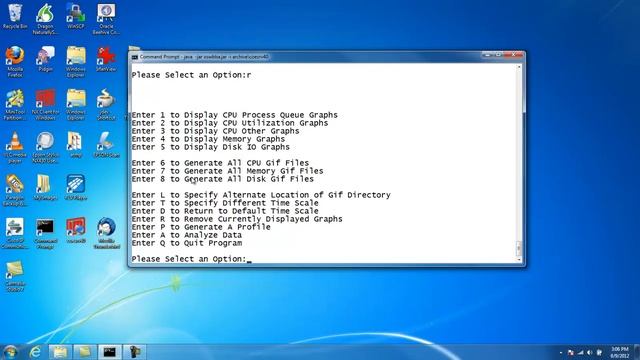Maximize the Command Prompt window

click(x=498, y=55)
